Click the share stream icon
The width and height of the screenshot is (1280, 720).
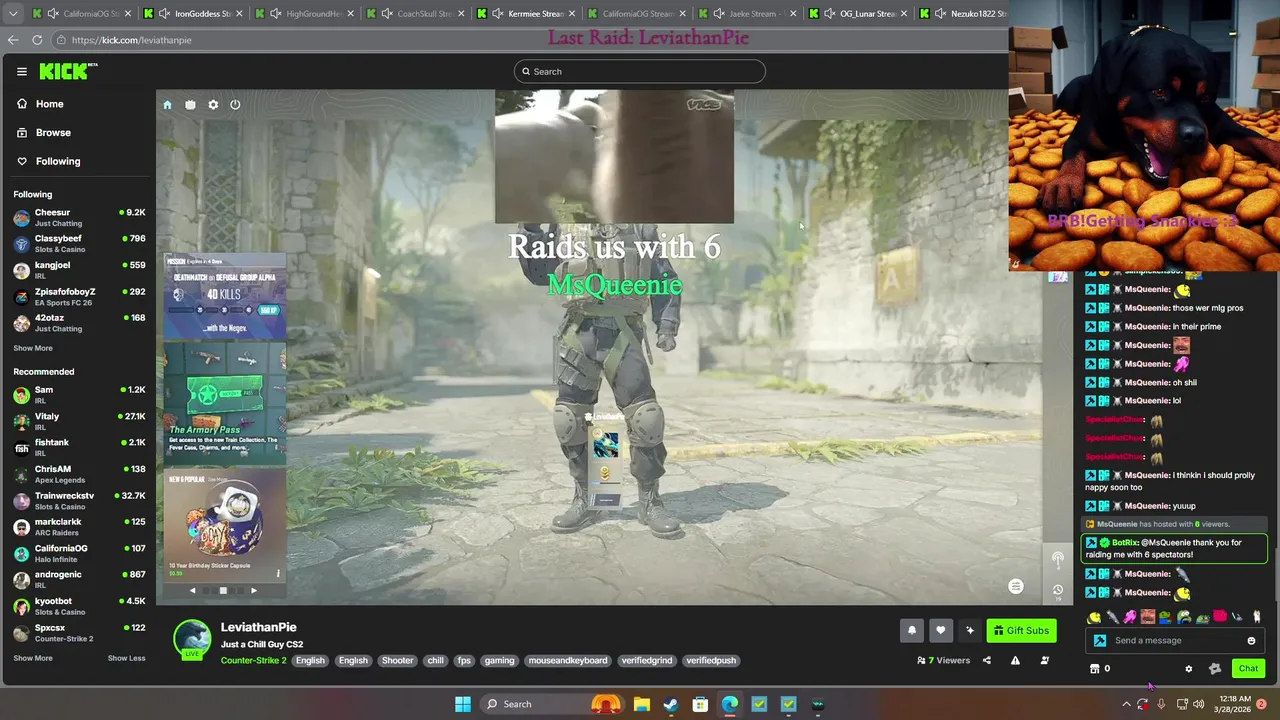[x=987, y=660]
